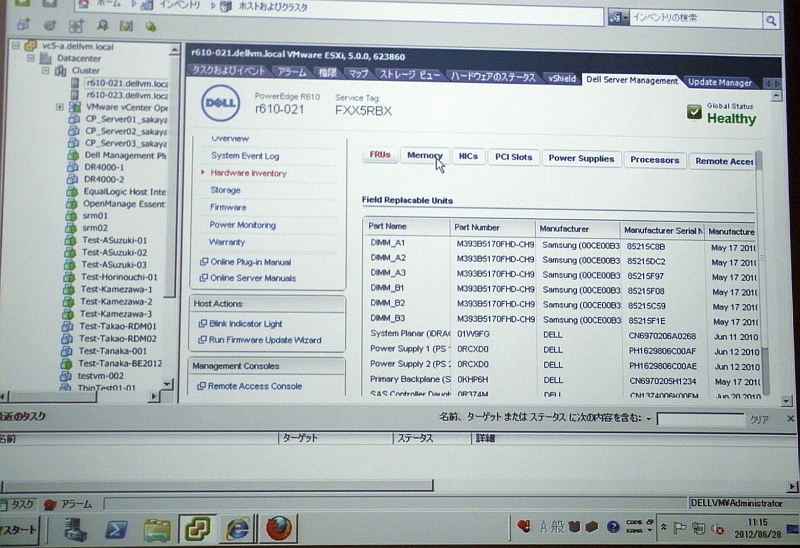Select the srm02 VM icon
The height and width of the screenshot is (548, 800).
(x=71, y=228)
